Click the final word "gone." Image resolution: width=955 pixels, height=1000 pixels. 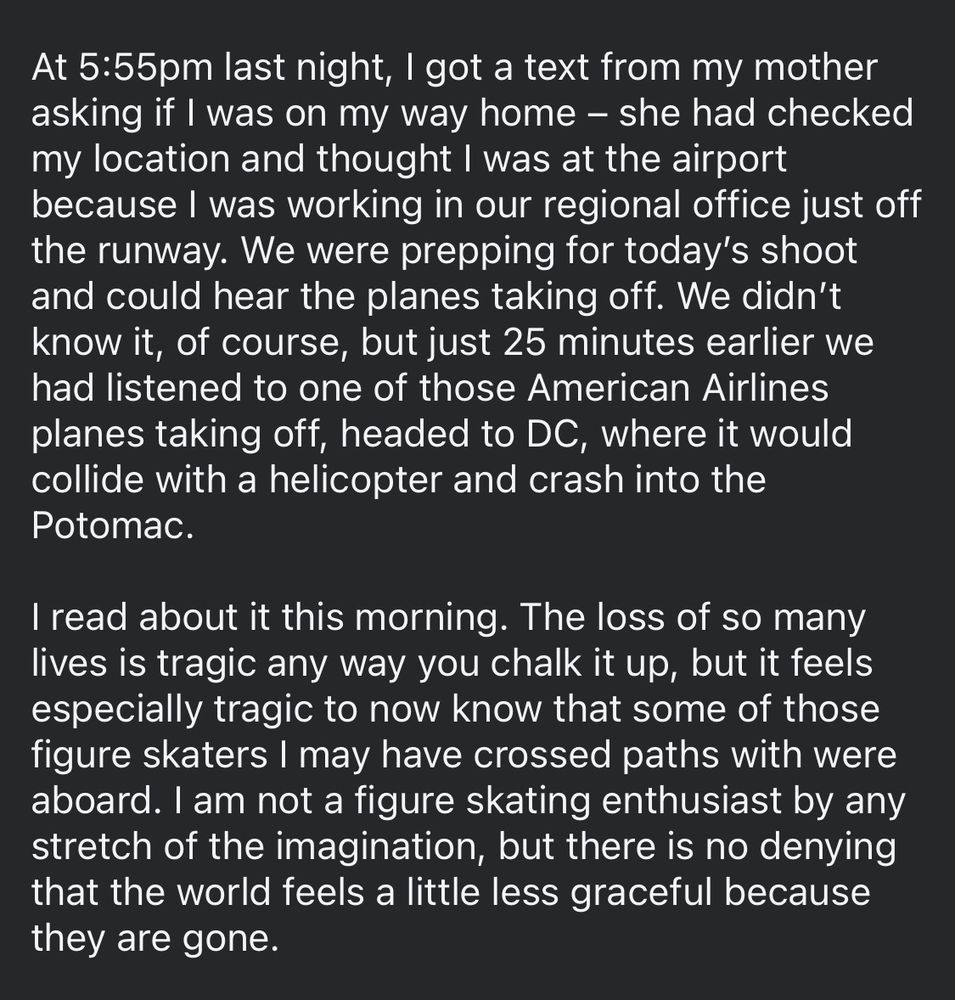(231, 939)
